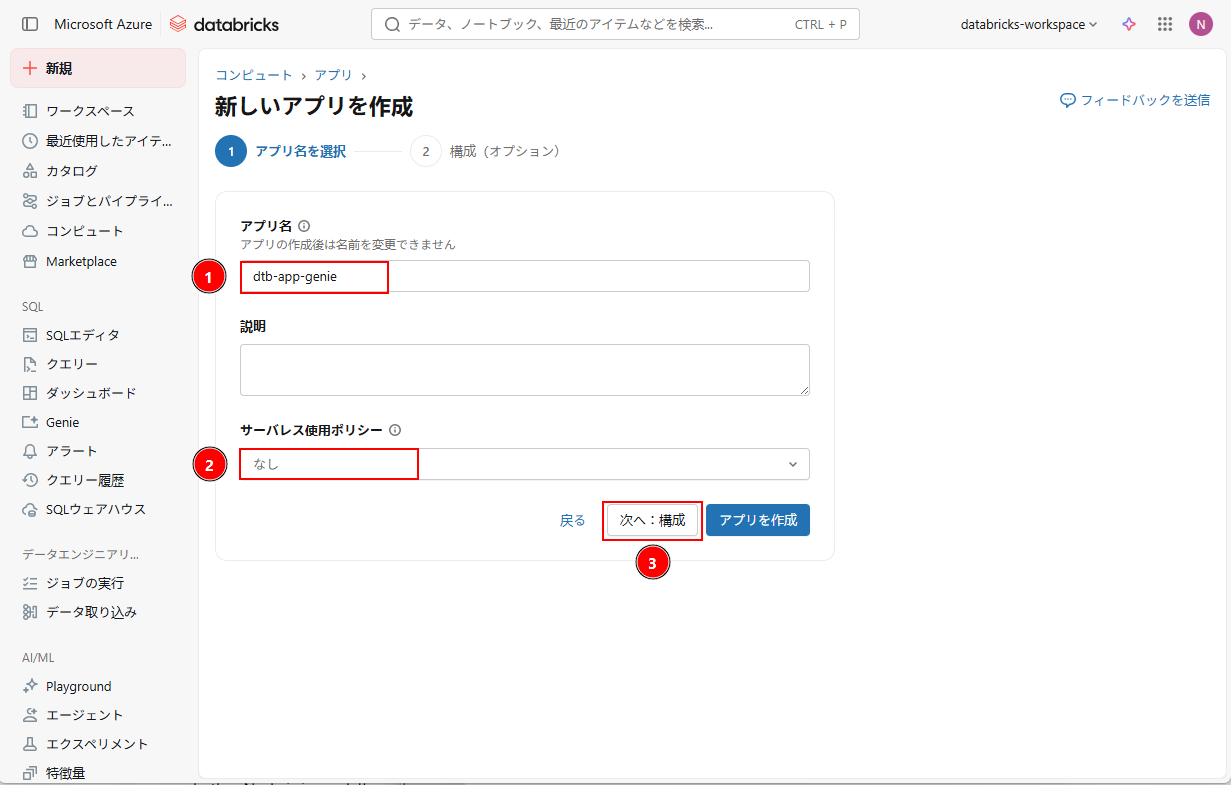Screen dimensions: 1231x785
Task: Click the 次へ：構成 button
Action: 652,520
